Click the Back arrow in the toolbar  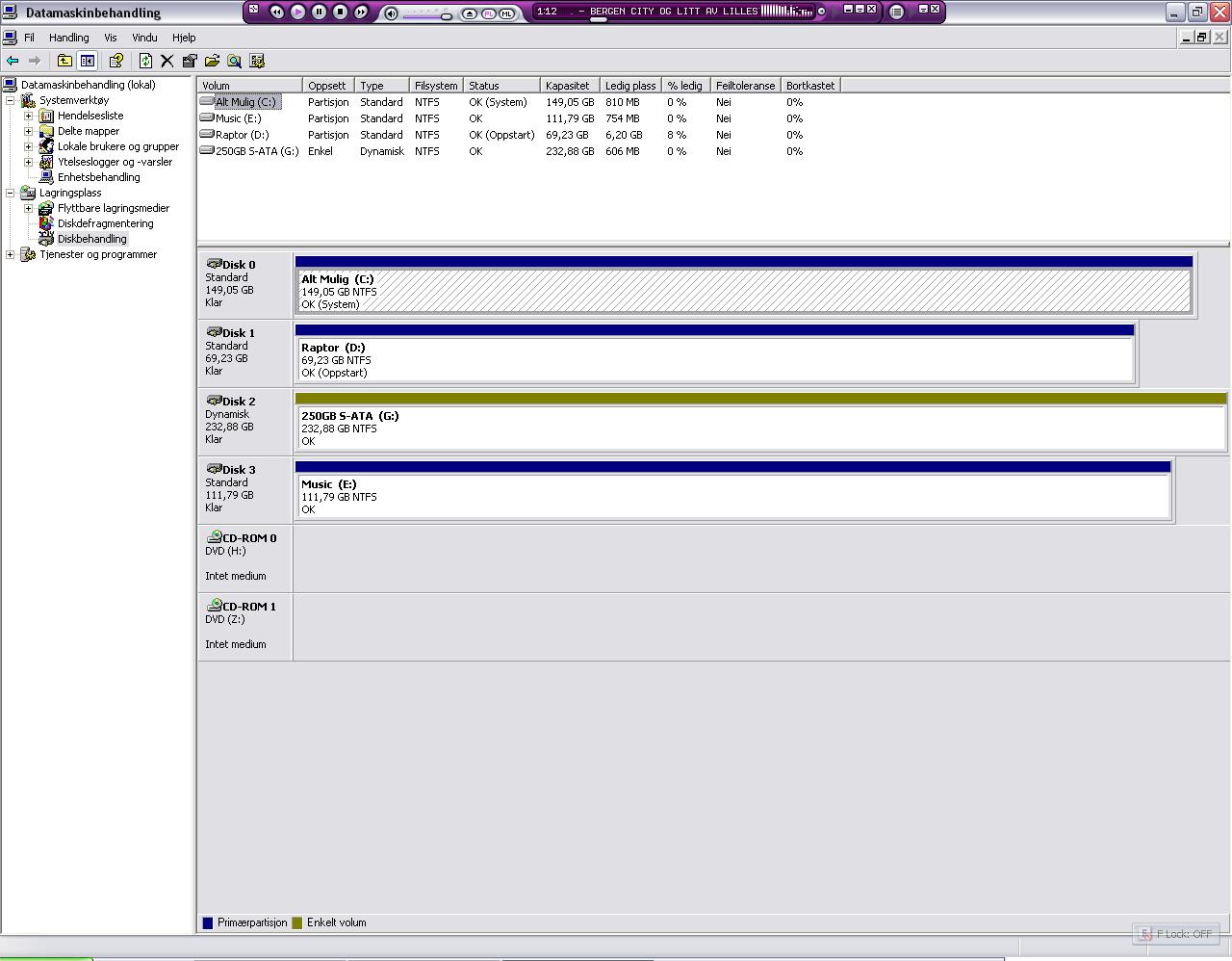13,61
